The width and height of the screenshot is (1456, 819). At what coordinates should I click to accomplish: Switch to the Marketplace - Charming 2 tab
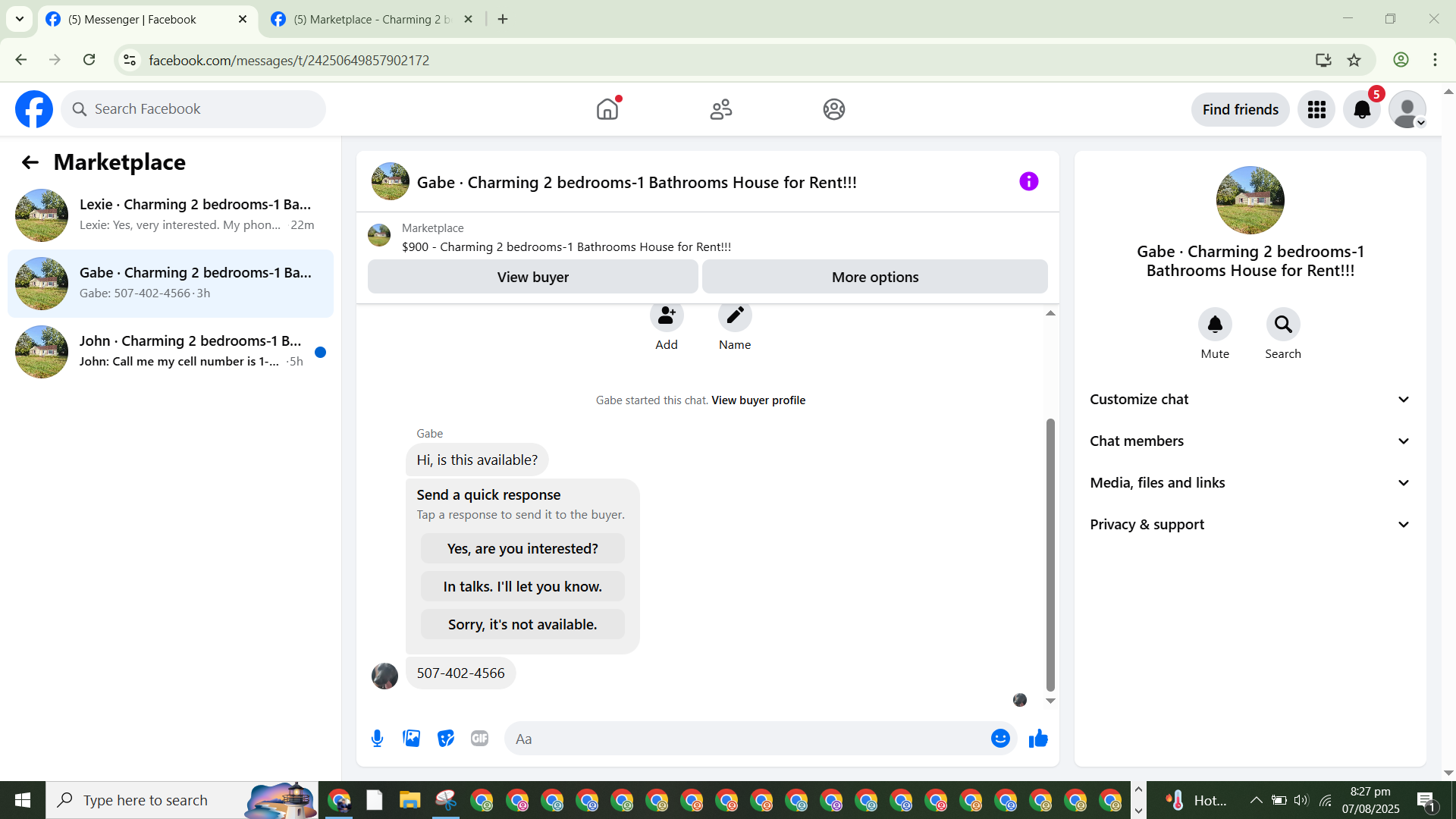[372, 20]
